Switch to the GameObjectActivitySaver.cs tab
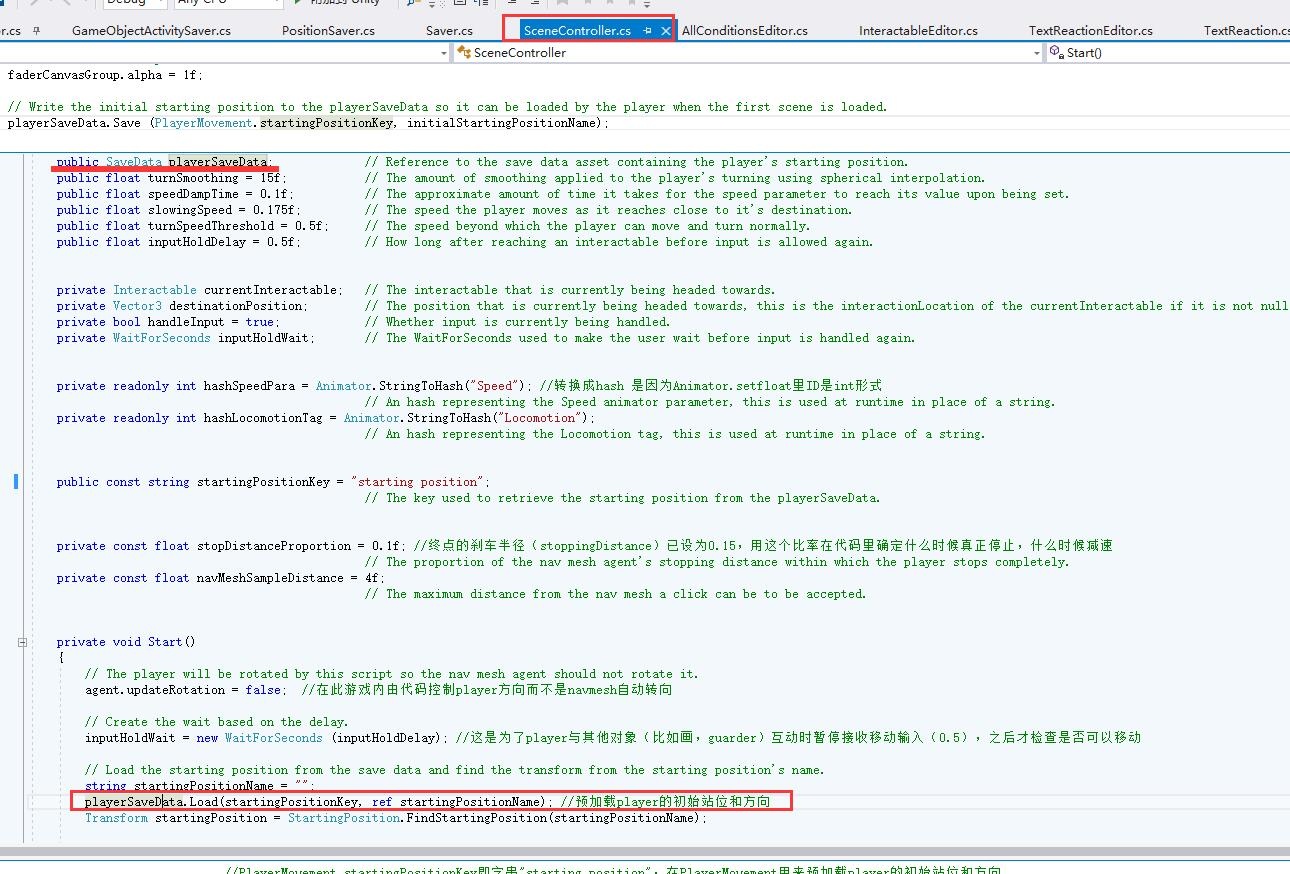This screenshot has width=1290, height=874. pos(151,31)
